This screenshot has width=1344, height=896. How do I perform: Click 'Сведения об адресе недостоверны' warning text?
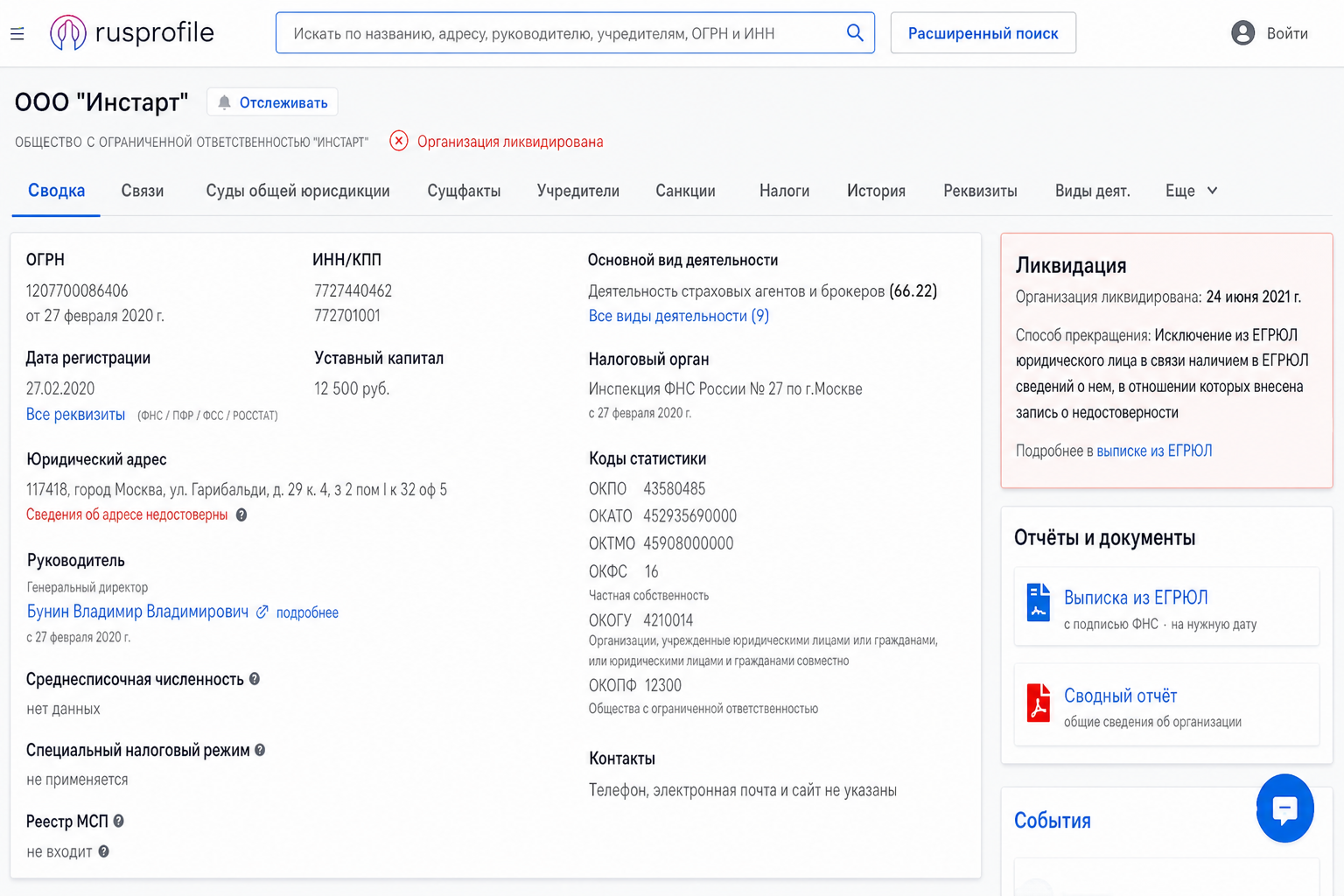tap(127, 514)
